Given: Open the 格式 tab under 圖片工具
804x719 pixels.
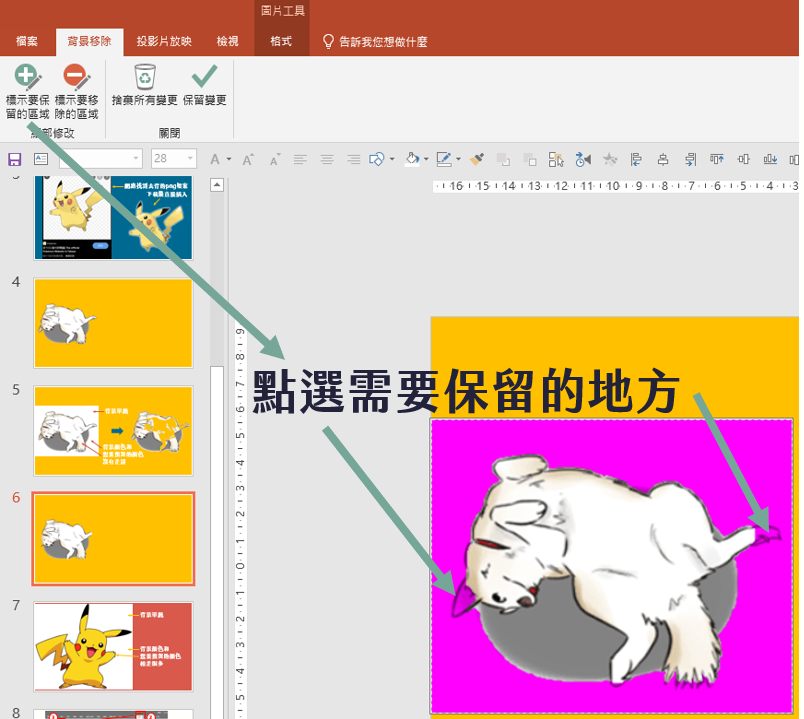Looking at the screenshot, I should click(x=282, y=42).
